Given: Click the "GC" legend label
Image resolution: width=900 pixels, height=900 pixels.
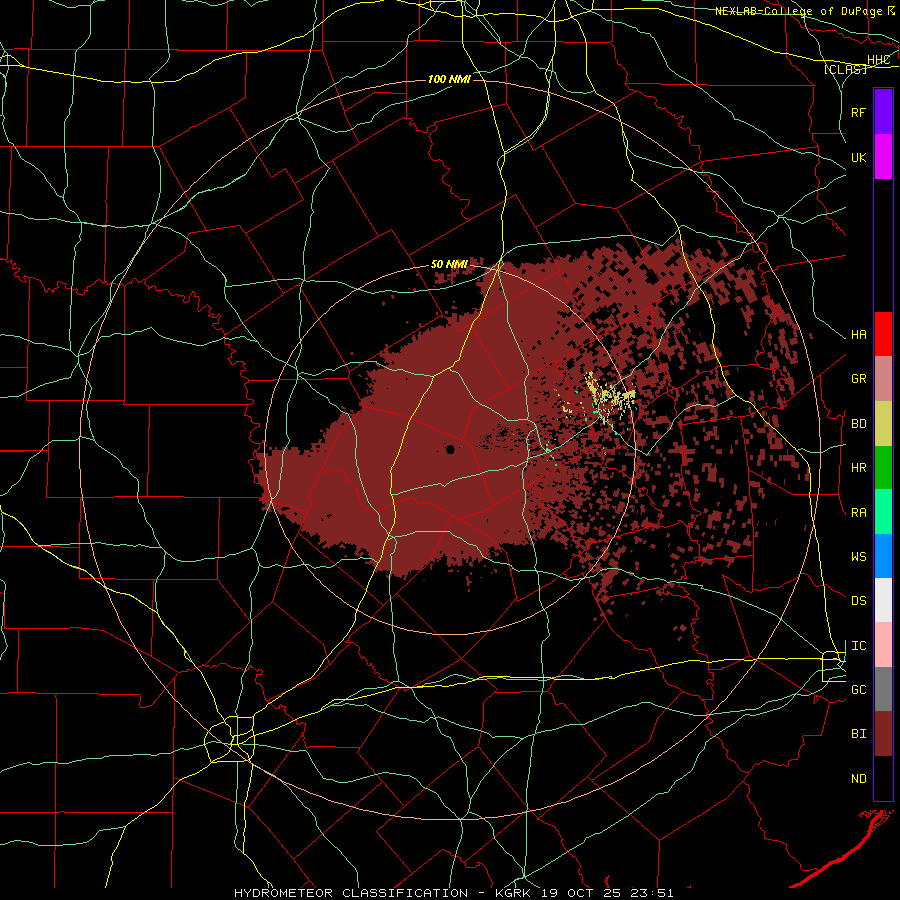Looking at the screenshot, I should click(x=858, y=690).
